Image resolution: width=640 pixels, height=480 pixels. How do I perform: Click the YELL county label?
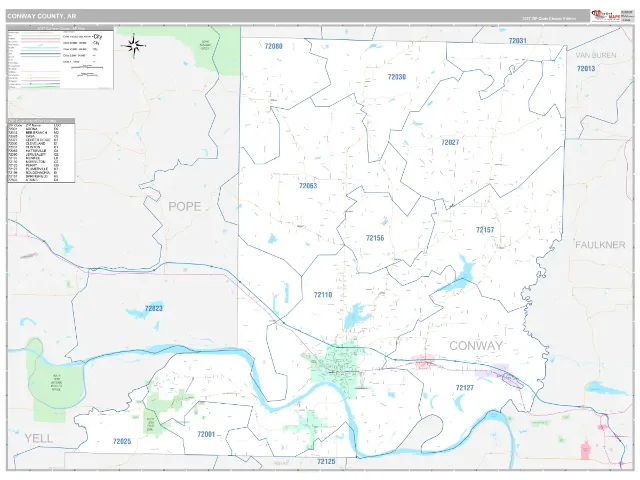click(39, 438)
